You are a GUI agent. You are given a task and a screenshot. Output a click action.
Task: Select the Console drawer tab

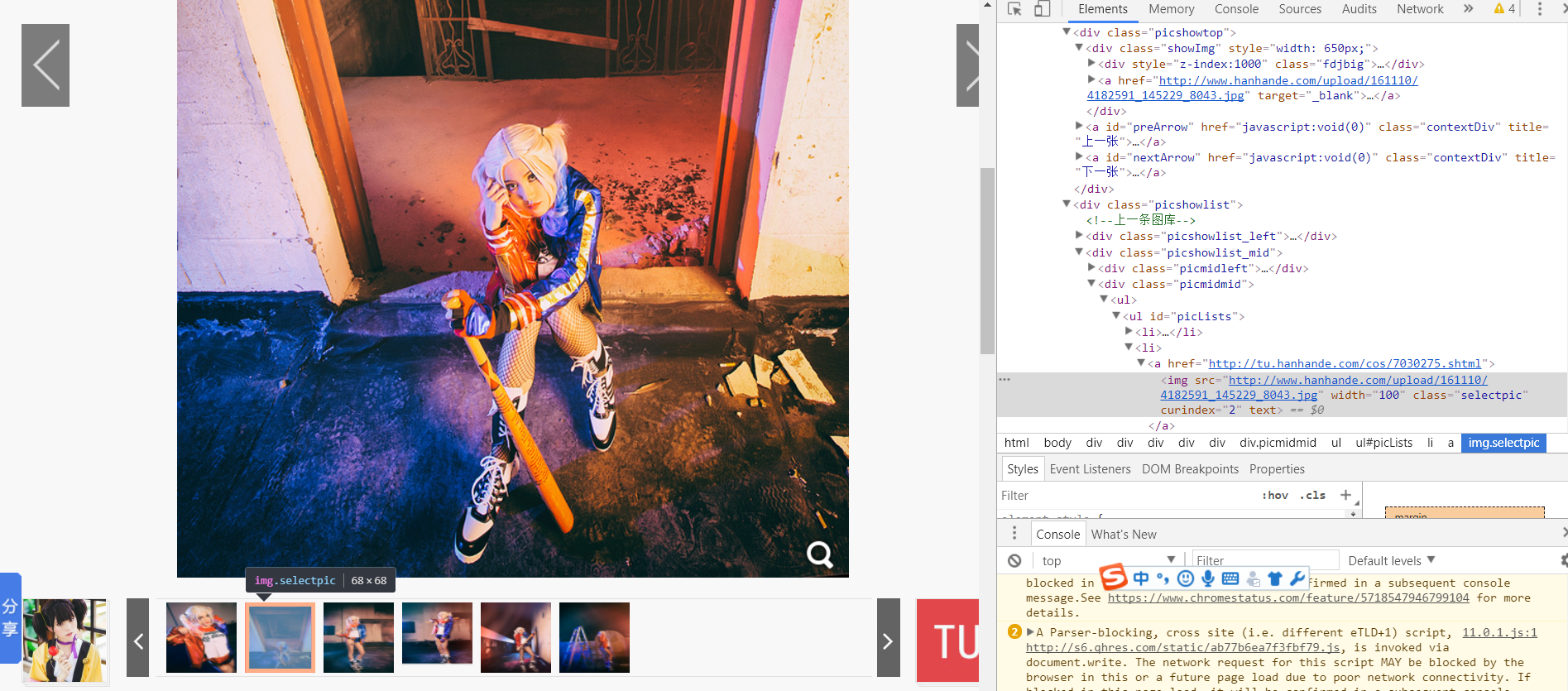pyautogui.click(x=1057, y=535)
